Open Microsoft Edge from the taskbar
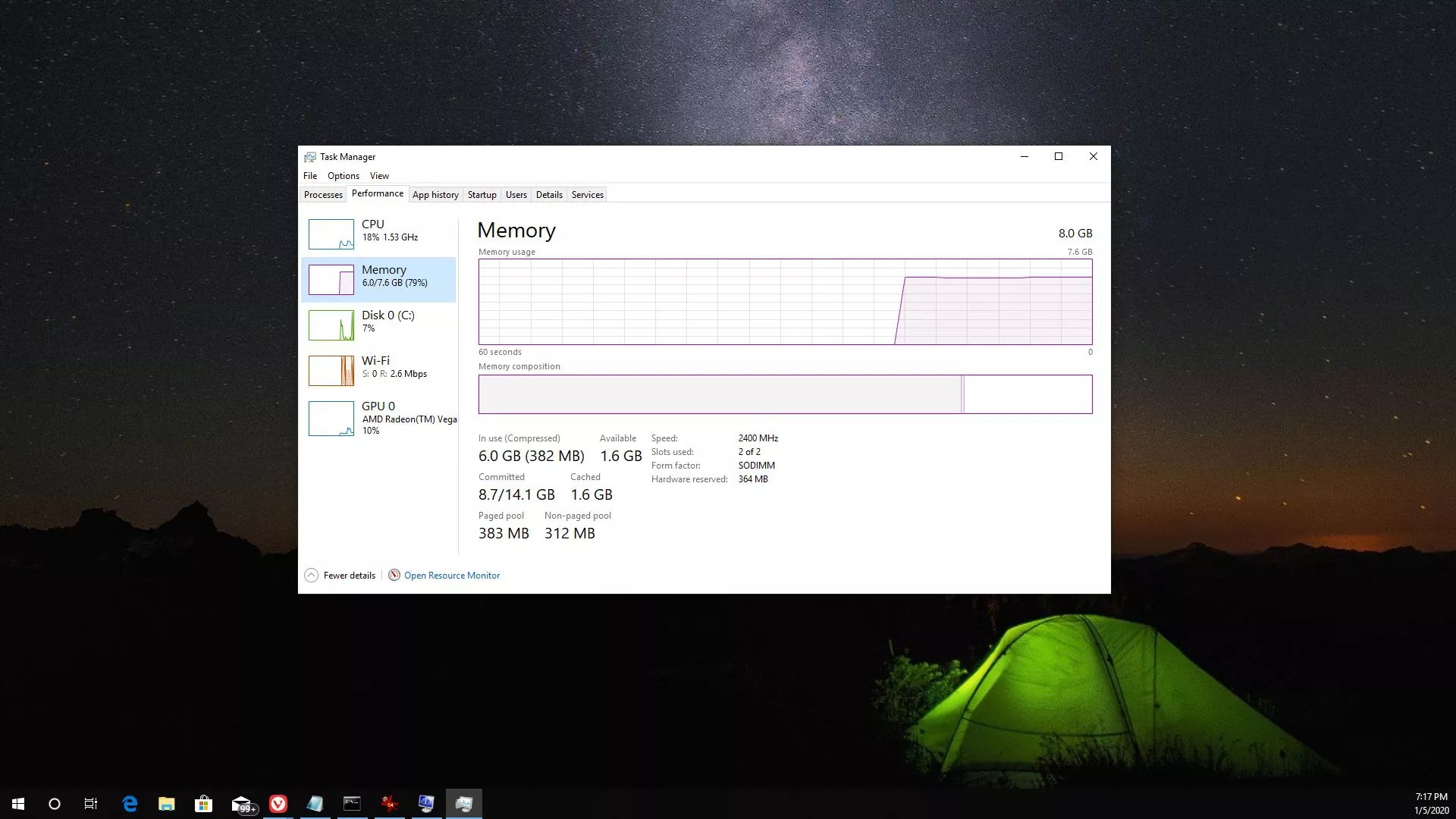Screen dimensions: 1456x819 [x=130, y=804]
